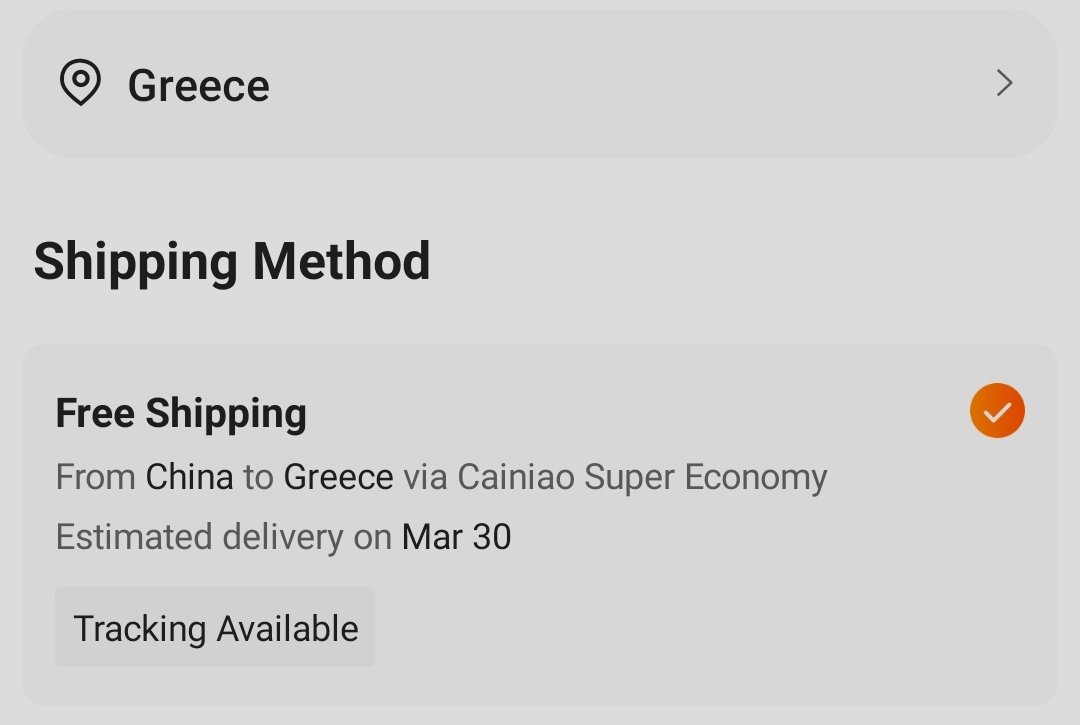
Task: Click the word Economy in carrier name
Action: pyautogui.click(x=756, y=479)
